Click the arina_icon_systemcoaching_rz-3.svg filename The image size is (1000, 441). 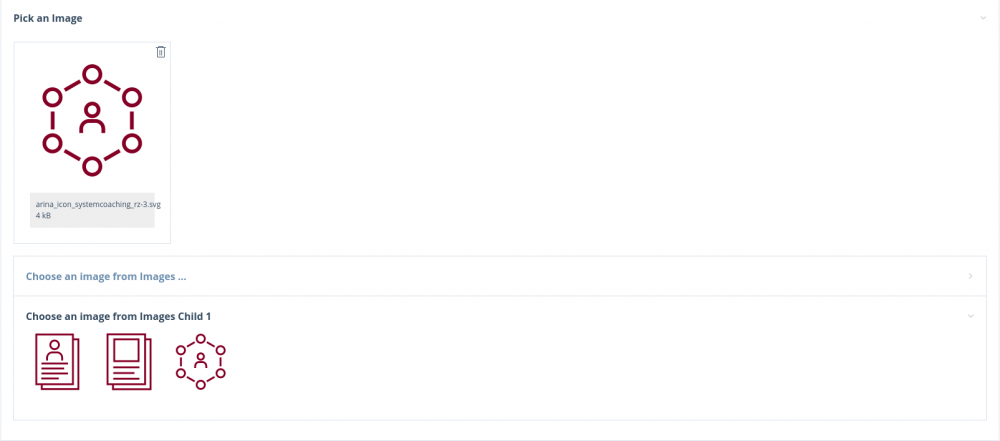pos(98,204)
